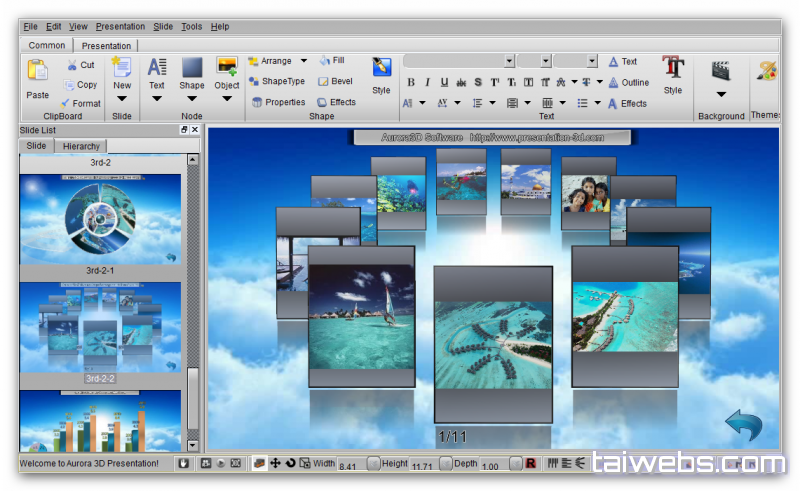Click the play presentation button
This screenshot has width=800, height=491.
[220, 463]
